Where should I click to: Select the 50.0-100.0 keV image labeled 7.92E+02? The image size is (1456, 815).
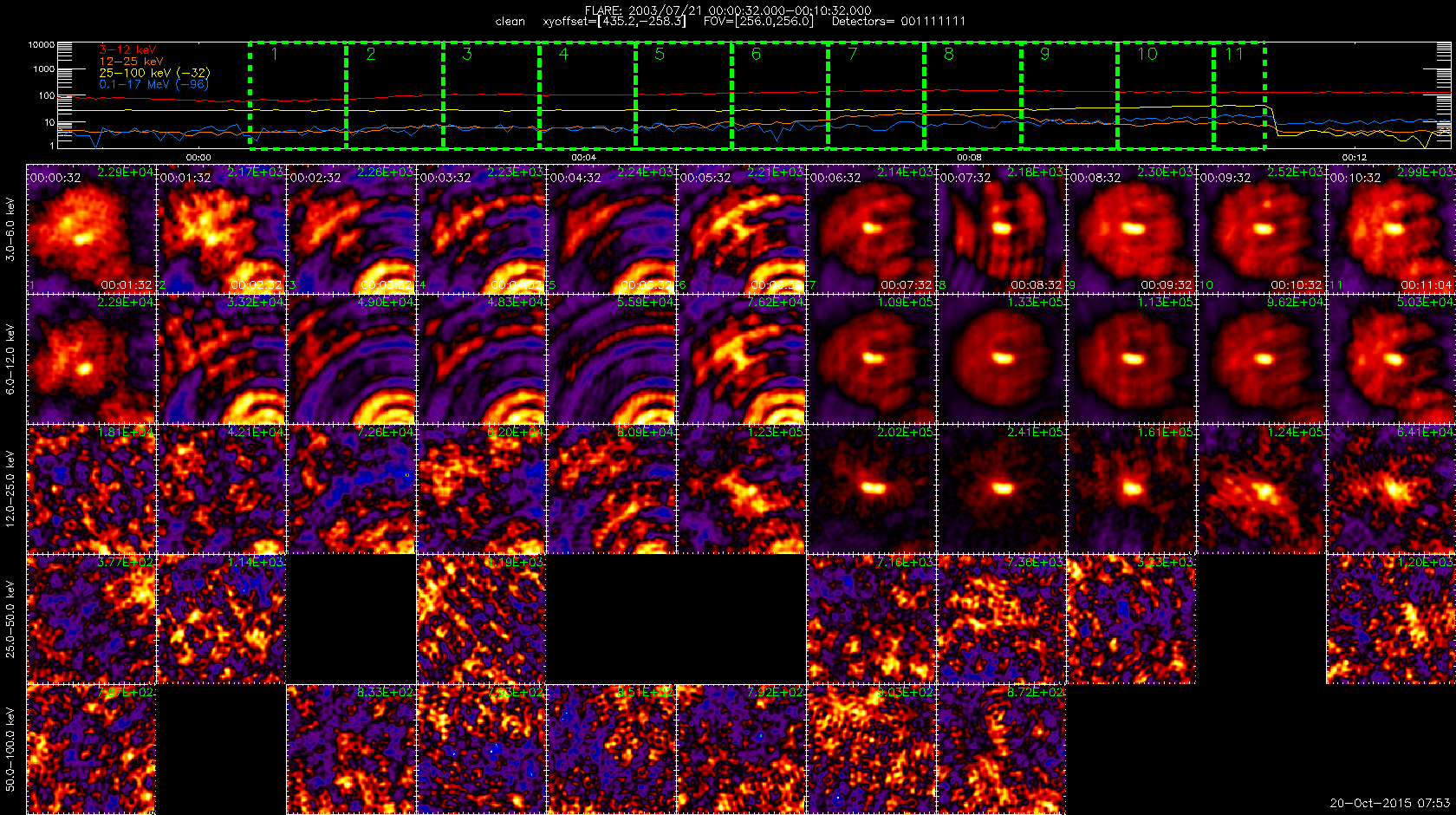741,749
